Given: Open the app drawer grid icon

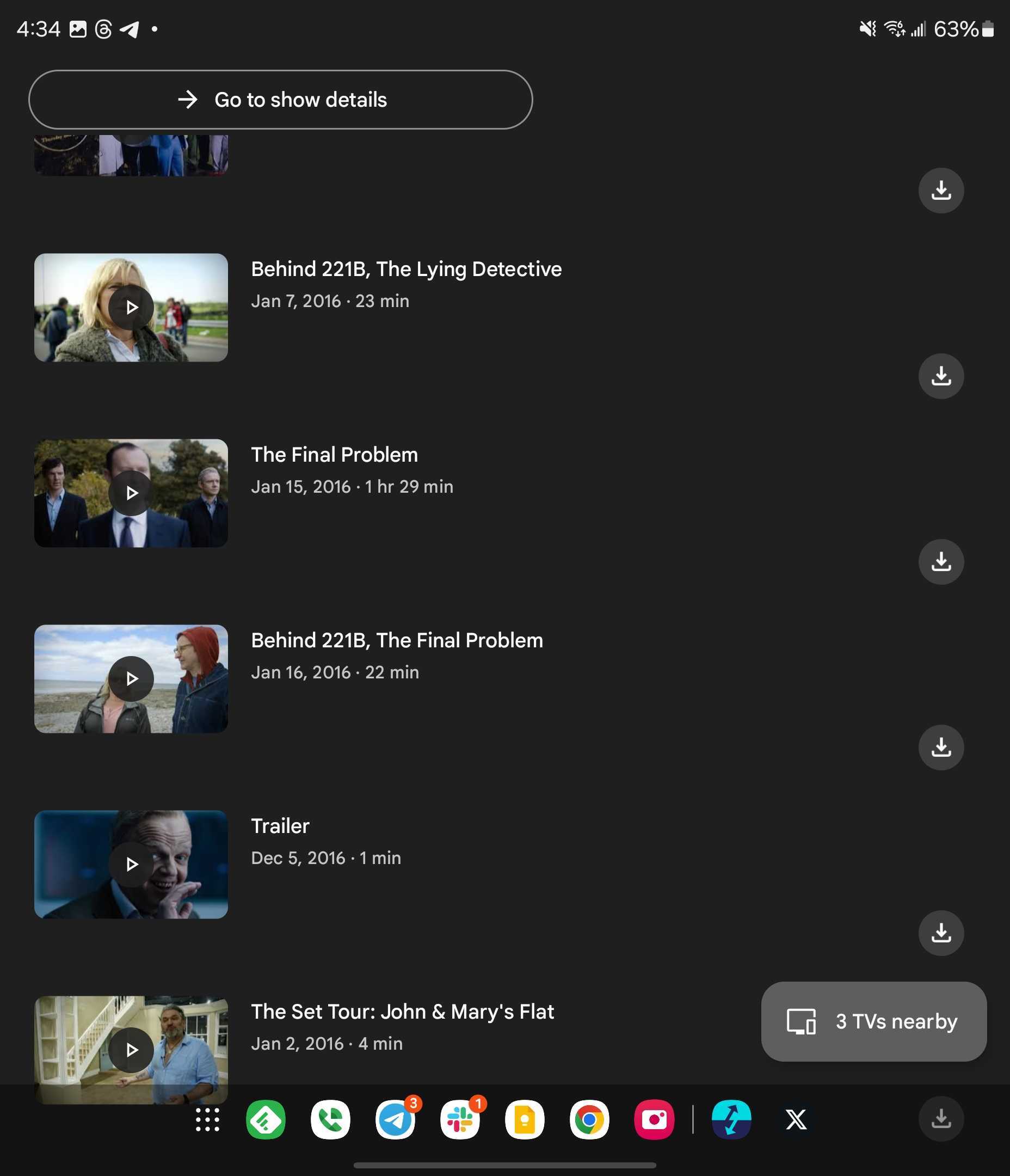Looking at the screenshot, I should coord(207,1120).
